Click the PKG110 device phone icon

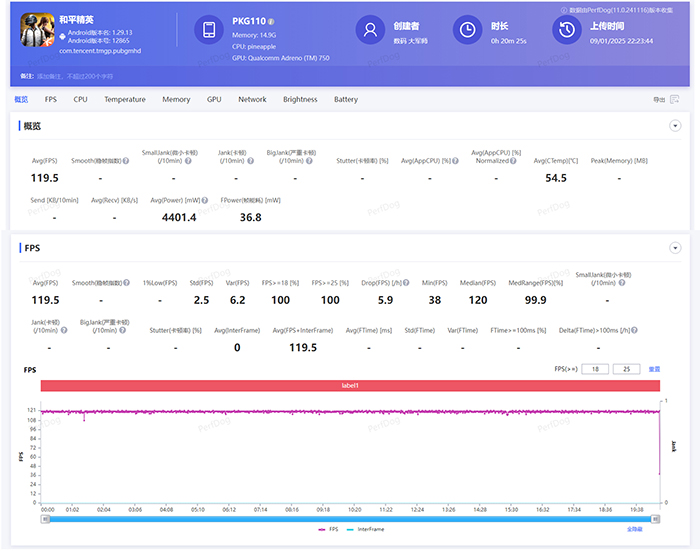pyautogui.click(x=208, y=31)
